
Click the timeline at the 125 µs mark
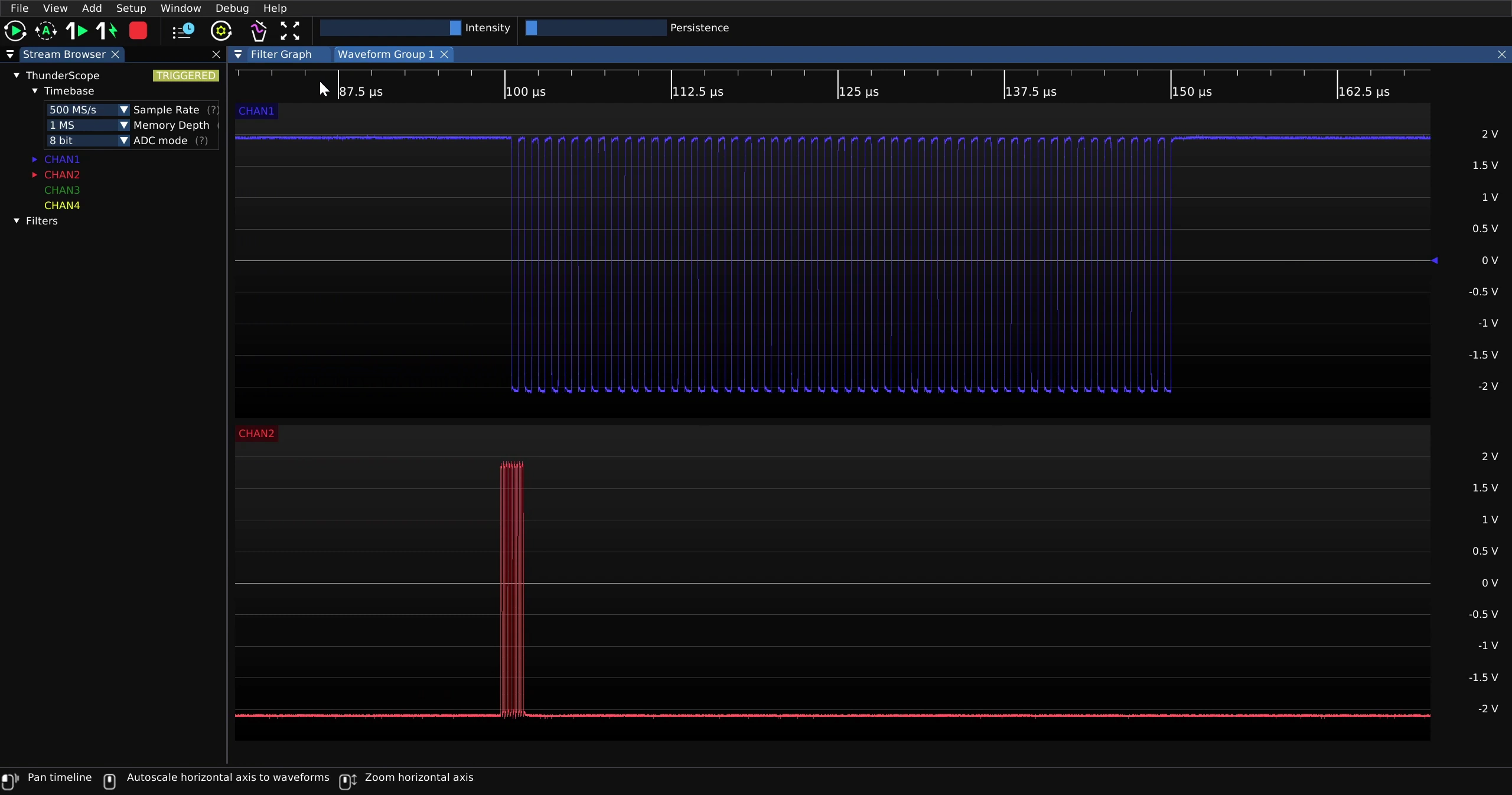click(x=838, y=84)
